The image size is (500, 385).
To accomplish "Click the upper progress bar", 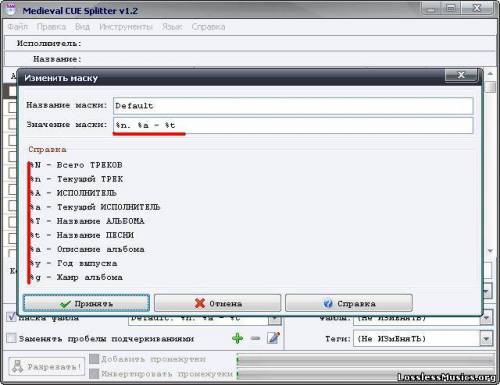I will [366, 360].
